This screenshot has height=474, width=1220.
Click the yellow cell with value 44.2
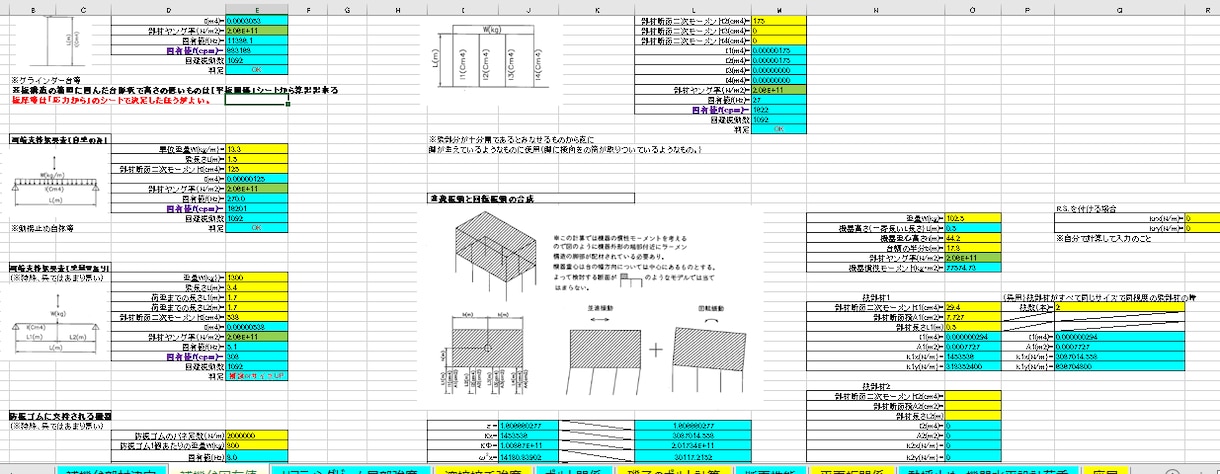tap(973, 237)
